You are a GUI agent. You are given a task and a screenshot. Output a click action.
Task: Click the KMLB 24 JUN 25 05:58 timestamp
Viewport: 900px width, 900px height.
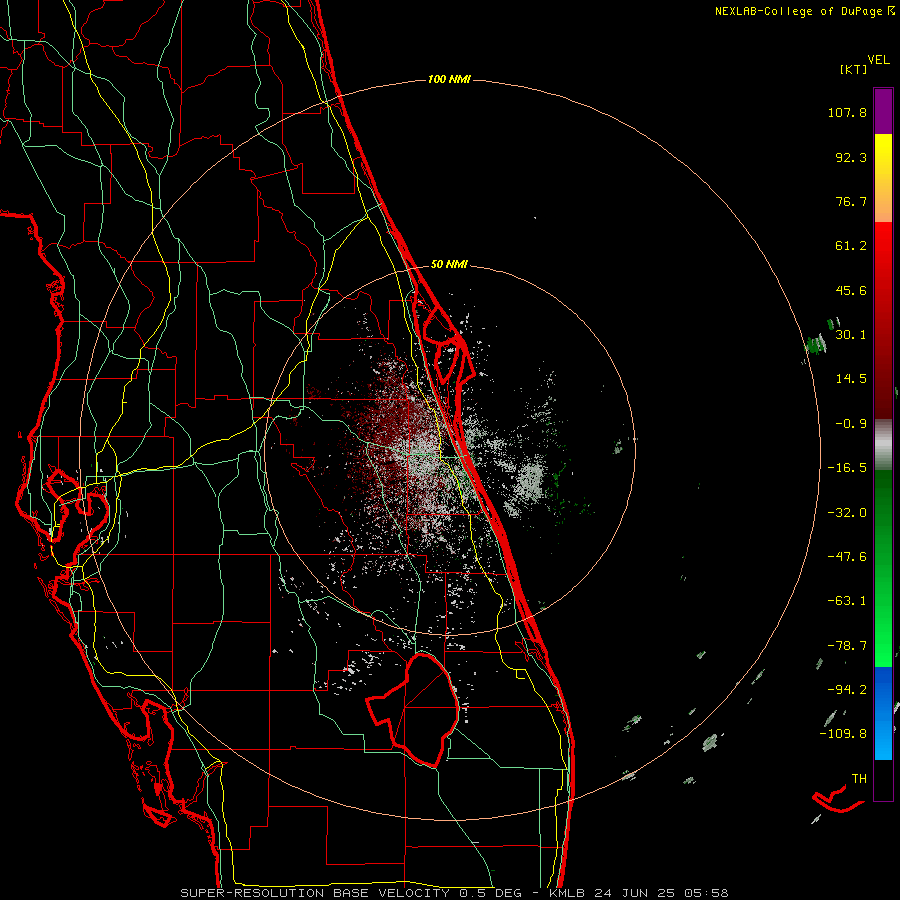[x=639, y=893]
